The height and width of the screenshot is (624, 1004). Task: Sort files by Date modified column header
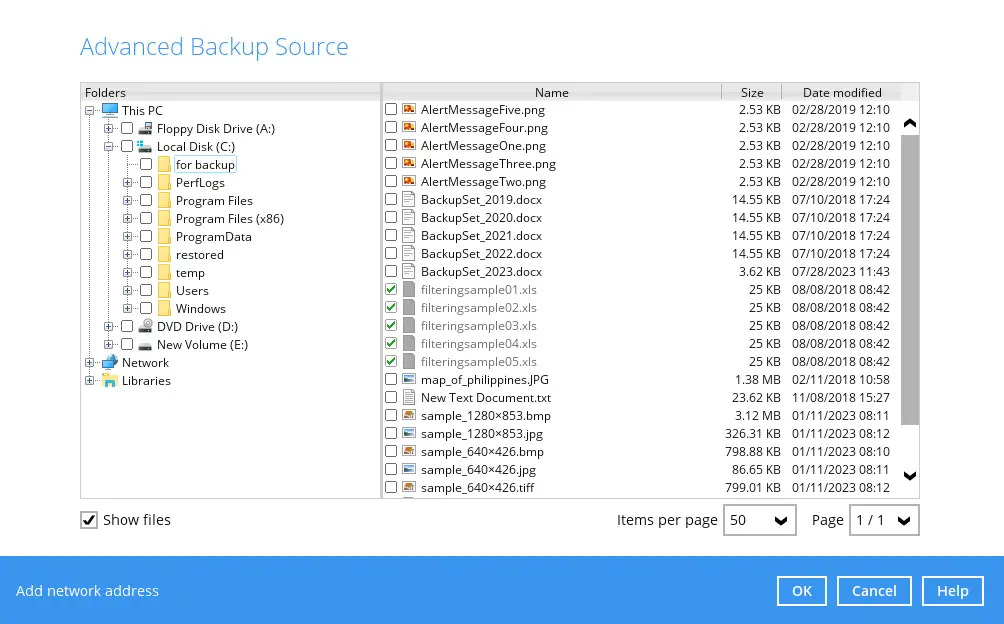(x=841, y=93)
